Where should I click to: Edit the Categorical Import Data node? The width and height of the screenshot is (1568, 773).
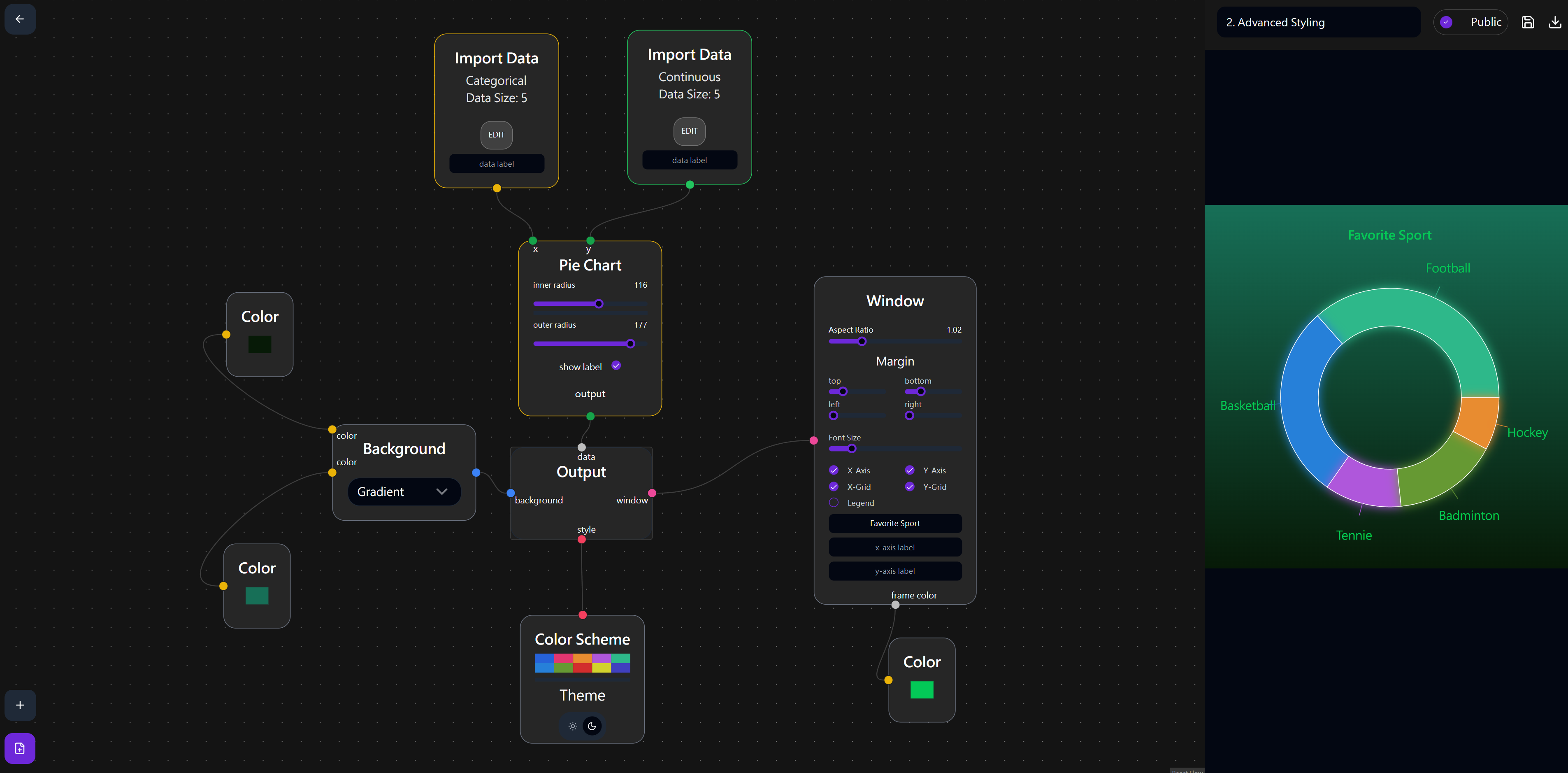tap(496, 135)
